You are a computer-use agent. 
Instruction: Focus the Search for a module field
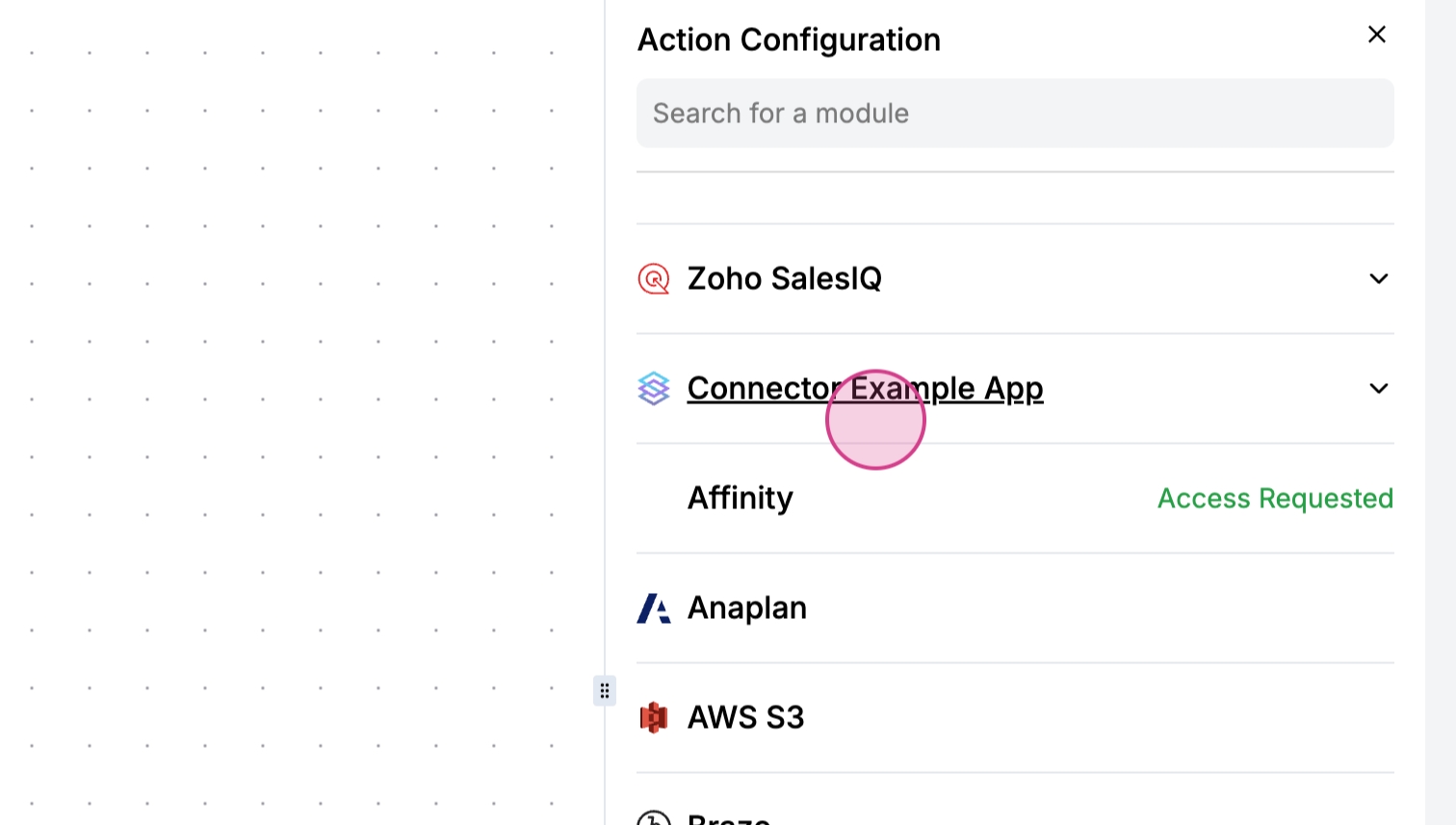[1015, 114]
